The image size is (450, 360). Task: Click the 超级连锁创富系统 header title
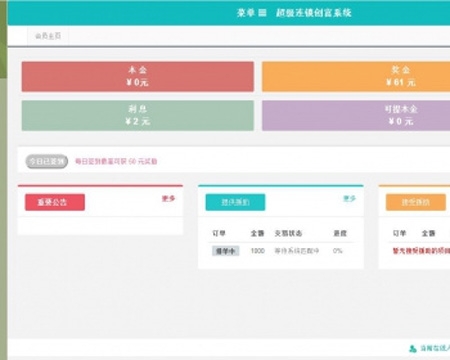314,13
